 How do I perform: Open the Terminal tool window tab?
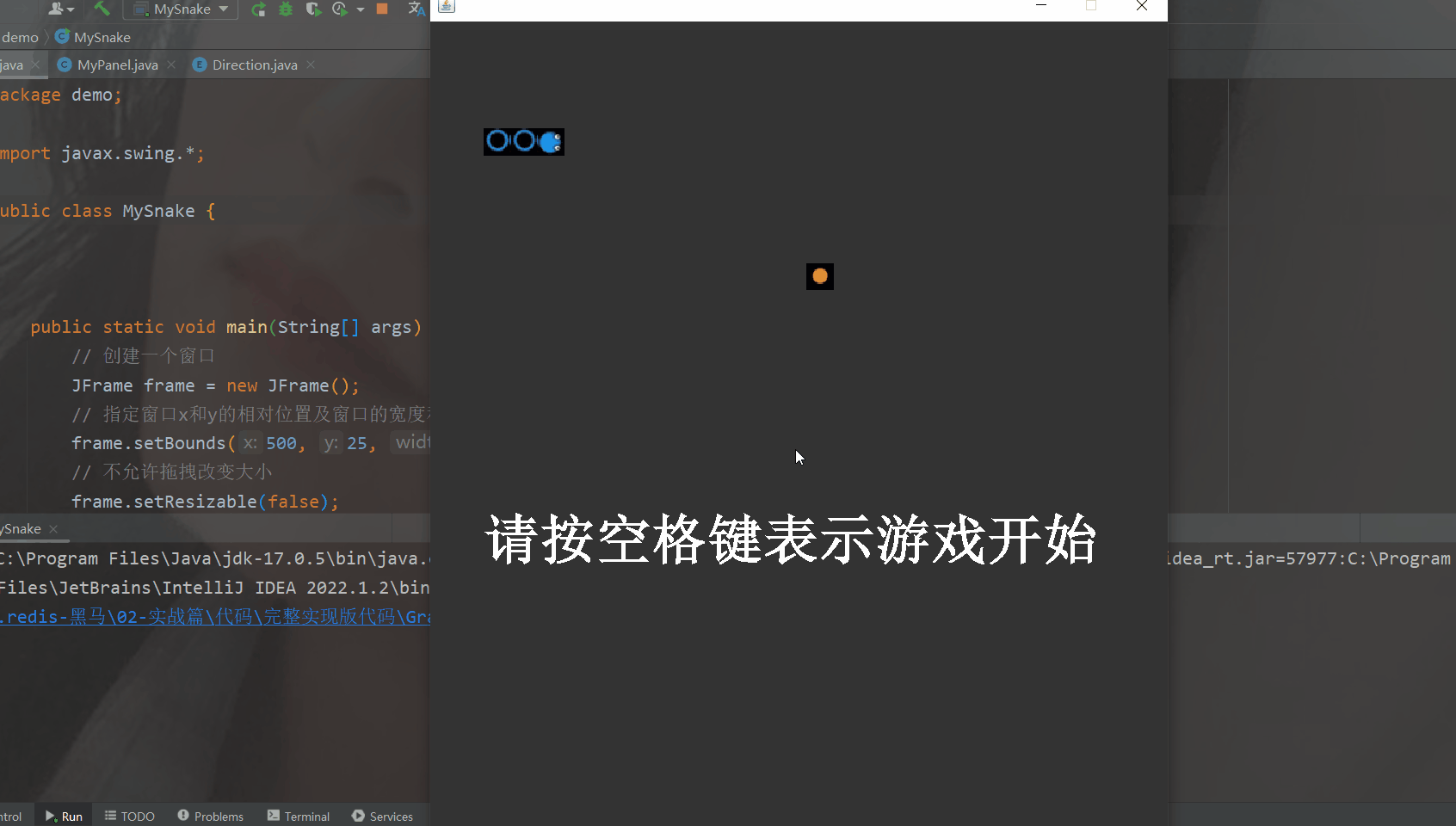pos(299,816)
